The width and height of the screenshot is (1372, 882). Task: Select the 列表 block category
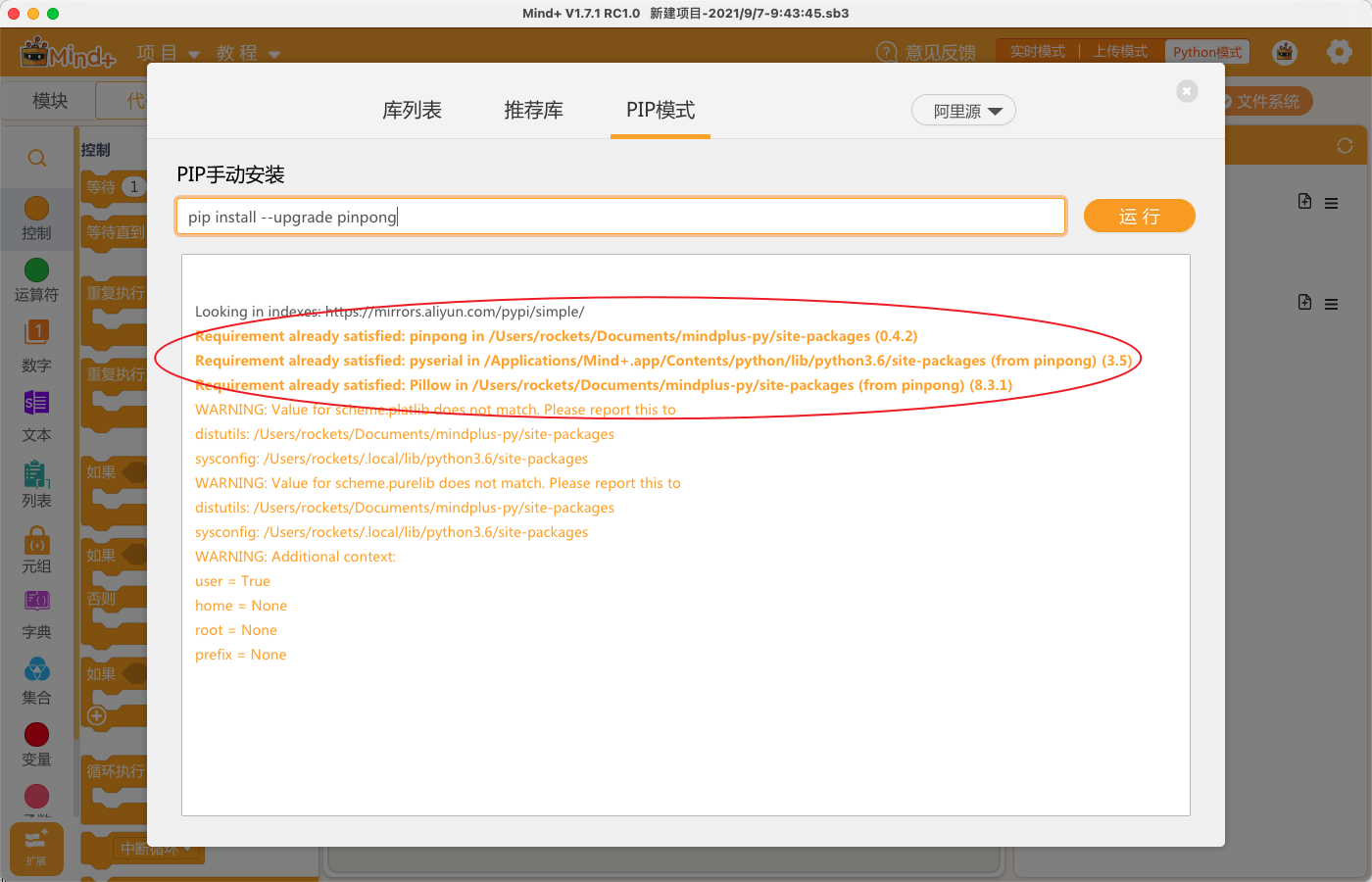[x=36, y=484]
